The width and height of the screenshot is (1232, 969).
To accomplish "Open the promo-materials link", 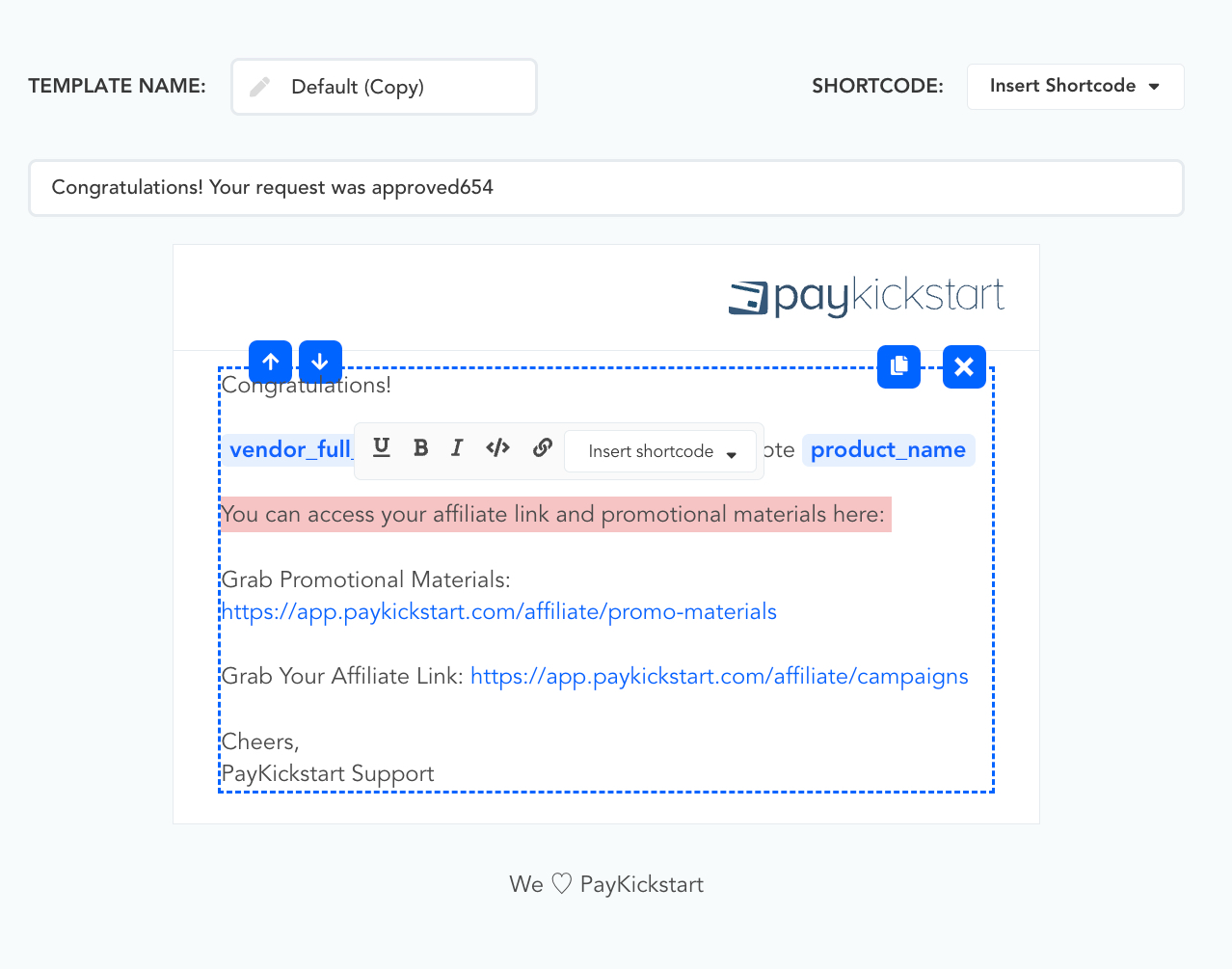I will click(x=498, y=612).
